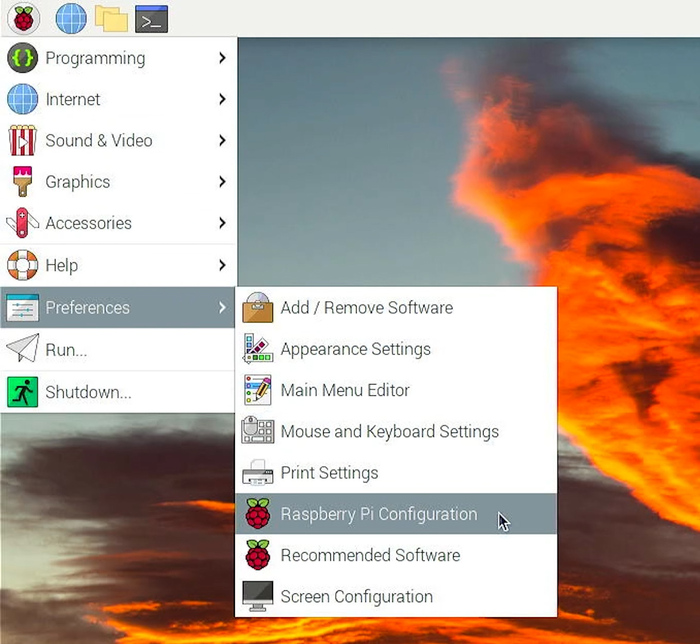Open Print Settings

396,473
